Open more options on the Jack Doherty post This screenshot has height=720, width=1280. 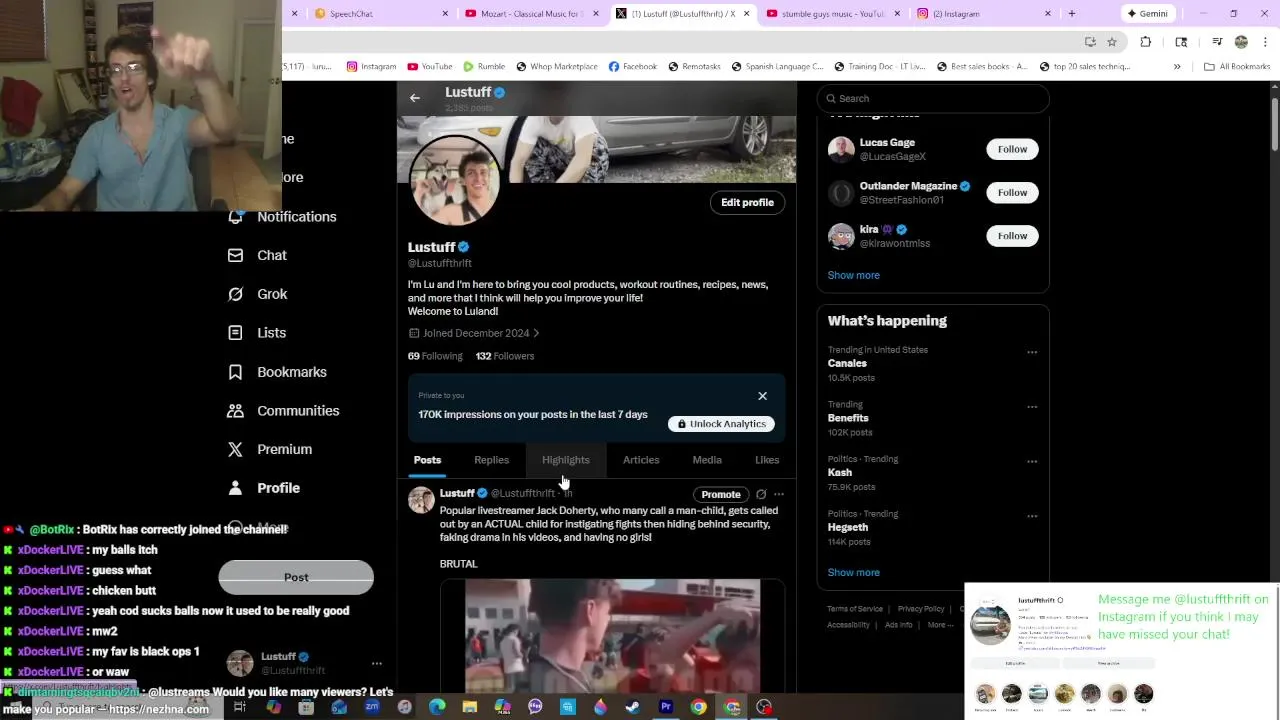point(779,494)
